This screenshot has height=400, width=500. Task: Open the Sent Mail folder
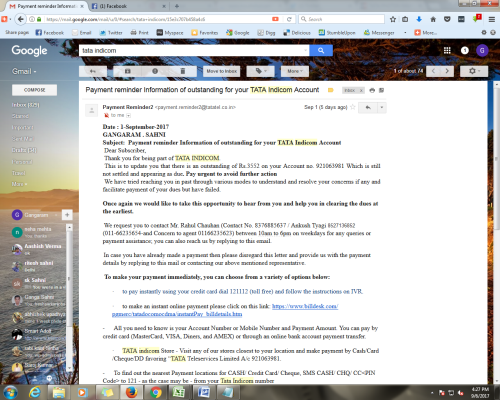click(x=22, y=139)
